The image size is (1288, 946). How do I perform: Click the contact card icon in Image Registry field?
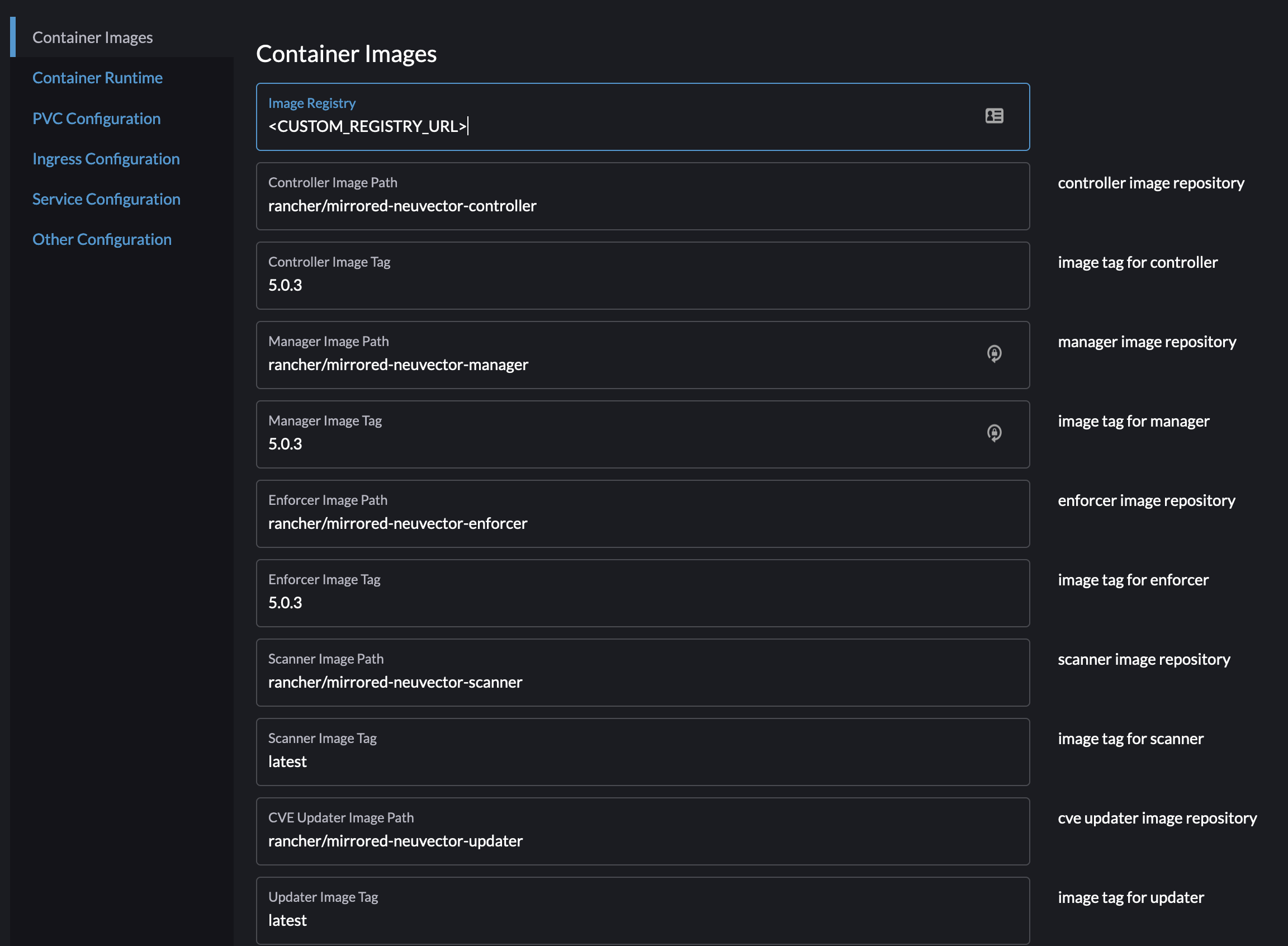click(995, 116)
